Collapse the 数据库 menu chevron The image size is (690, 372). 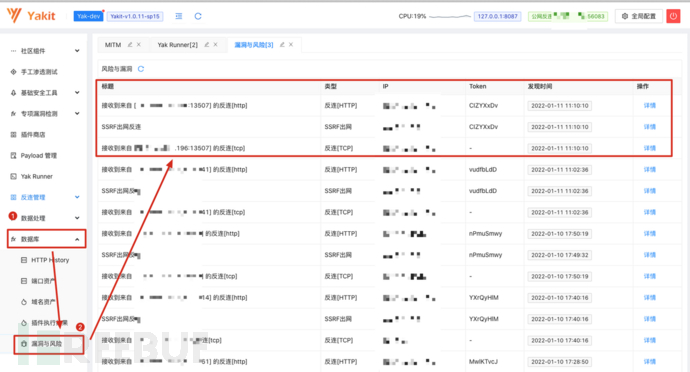coord(77,239)
